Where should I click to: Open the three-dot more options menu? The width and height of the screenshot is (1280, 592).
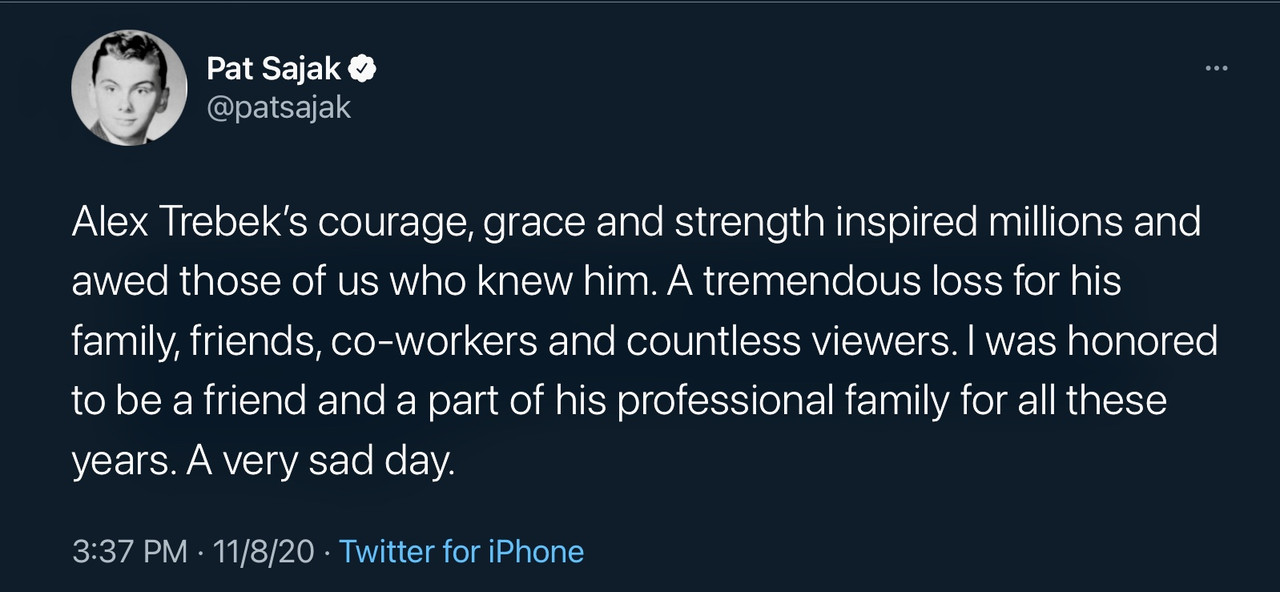(1216, 69)
